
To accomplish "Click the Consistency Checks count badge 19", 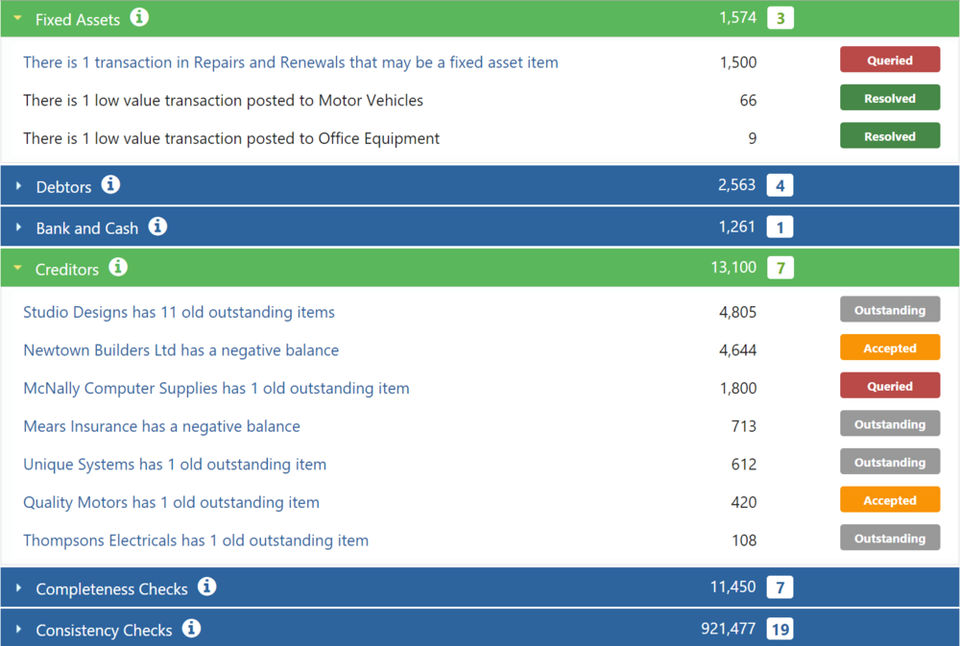I will coord(780,629).
